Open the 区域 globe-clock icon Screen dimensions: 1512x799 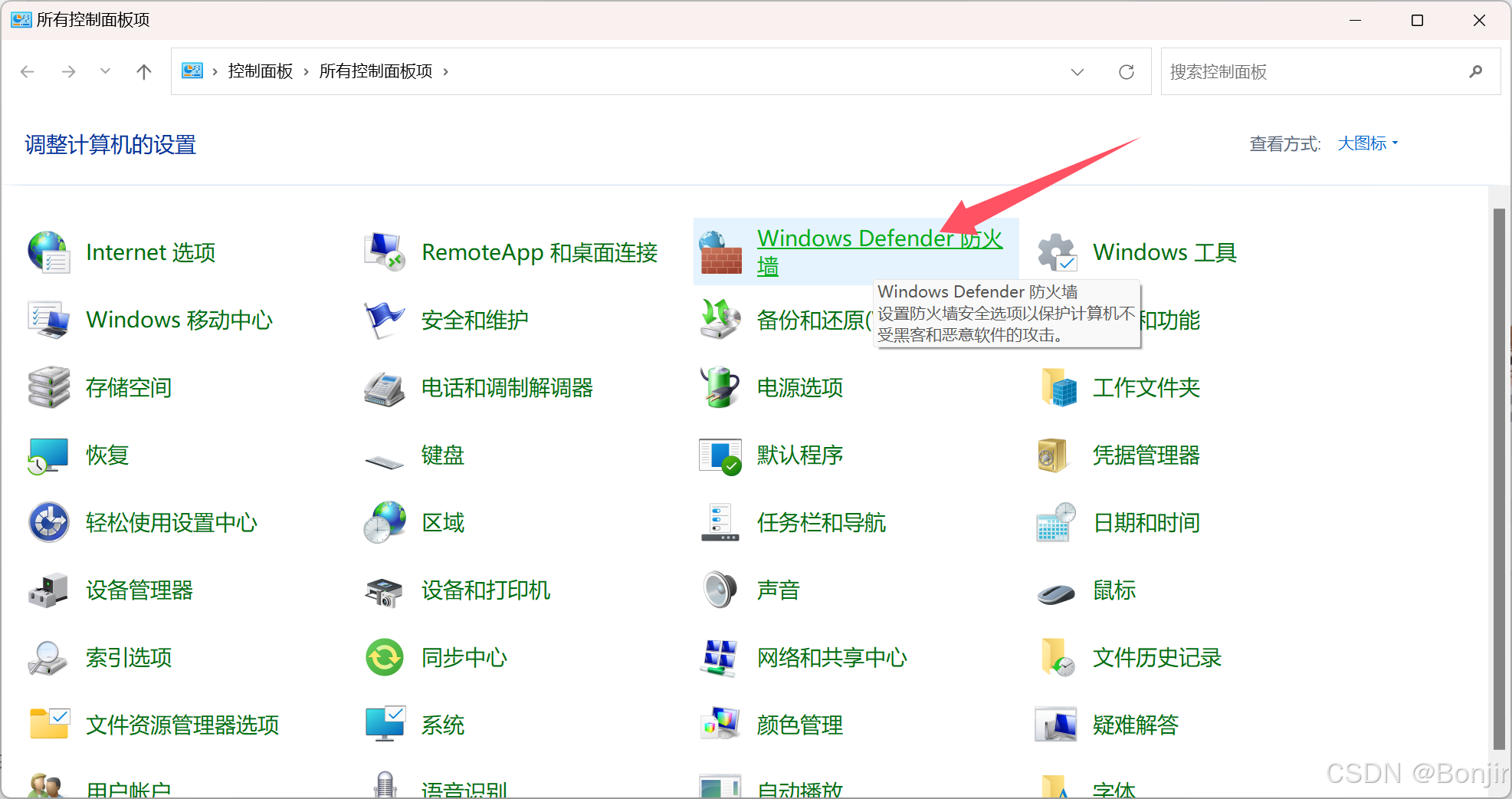tap(385, 522)
